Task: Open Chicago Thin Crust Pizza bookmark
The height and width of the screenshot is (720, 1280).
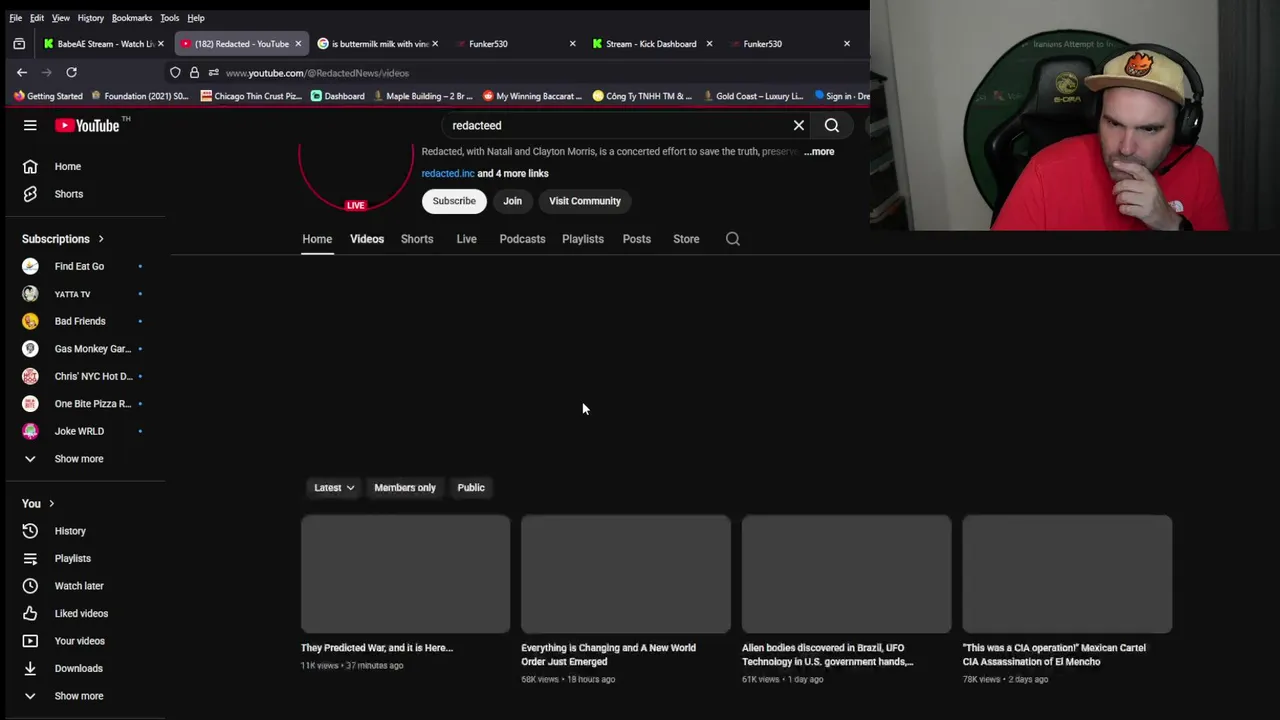Action: (x=251, y=96)
